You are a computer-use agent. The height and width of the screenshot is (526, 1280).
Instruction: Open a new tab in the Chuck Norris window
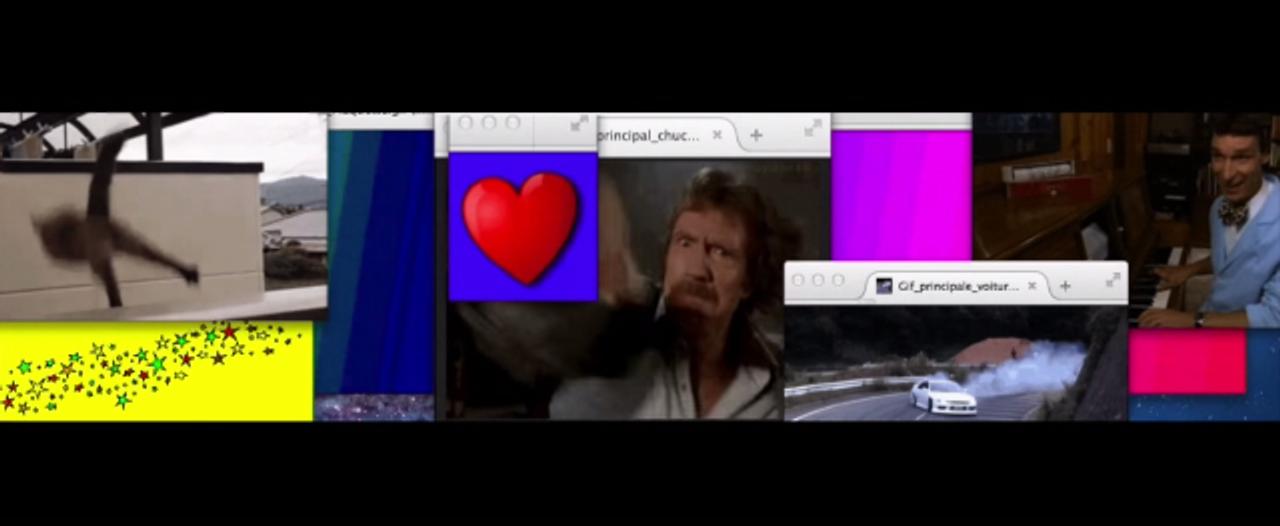(756, 135)
